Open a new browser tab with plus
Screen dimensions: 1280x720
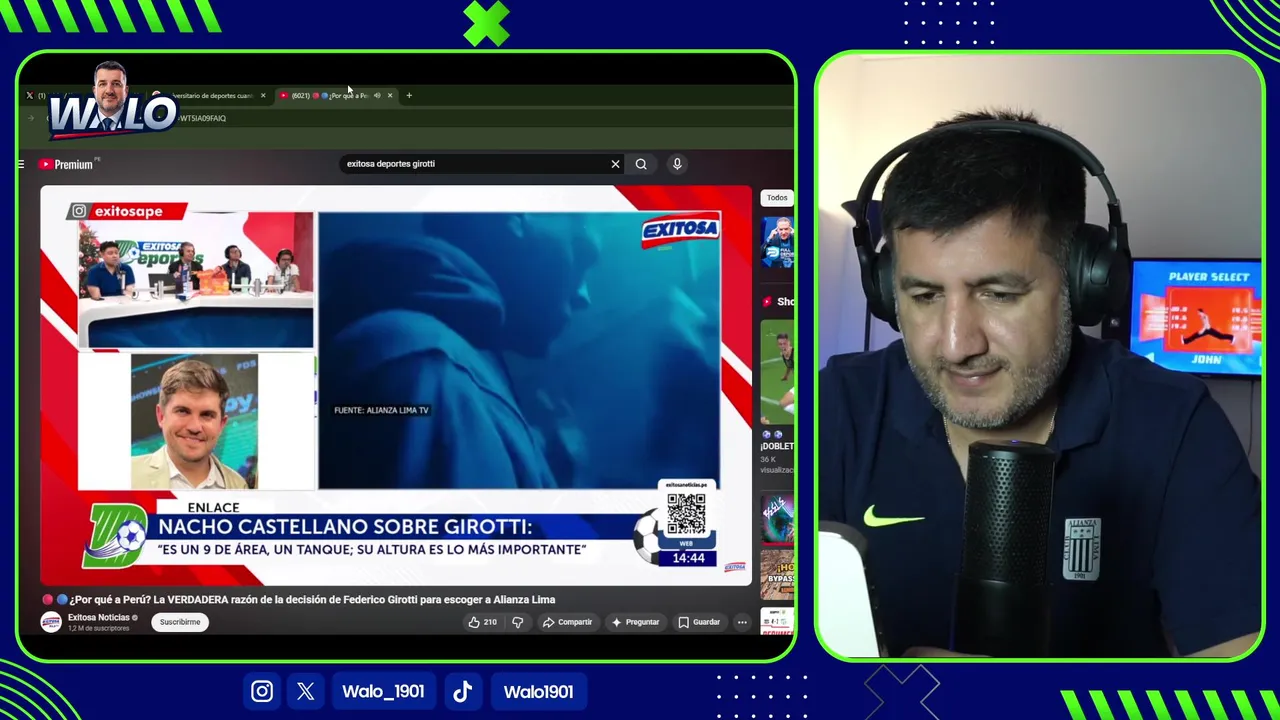409,95
